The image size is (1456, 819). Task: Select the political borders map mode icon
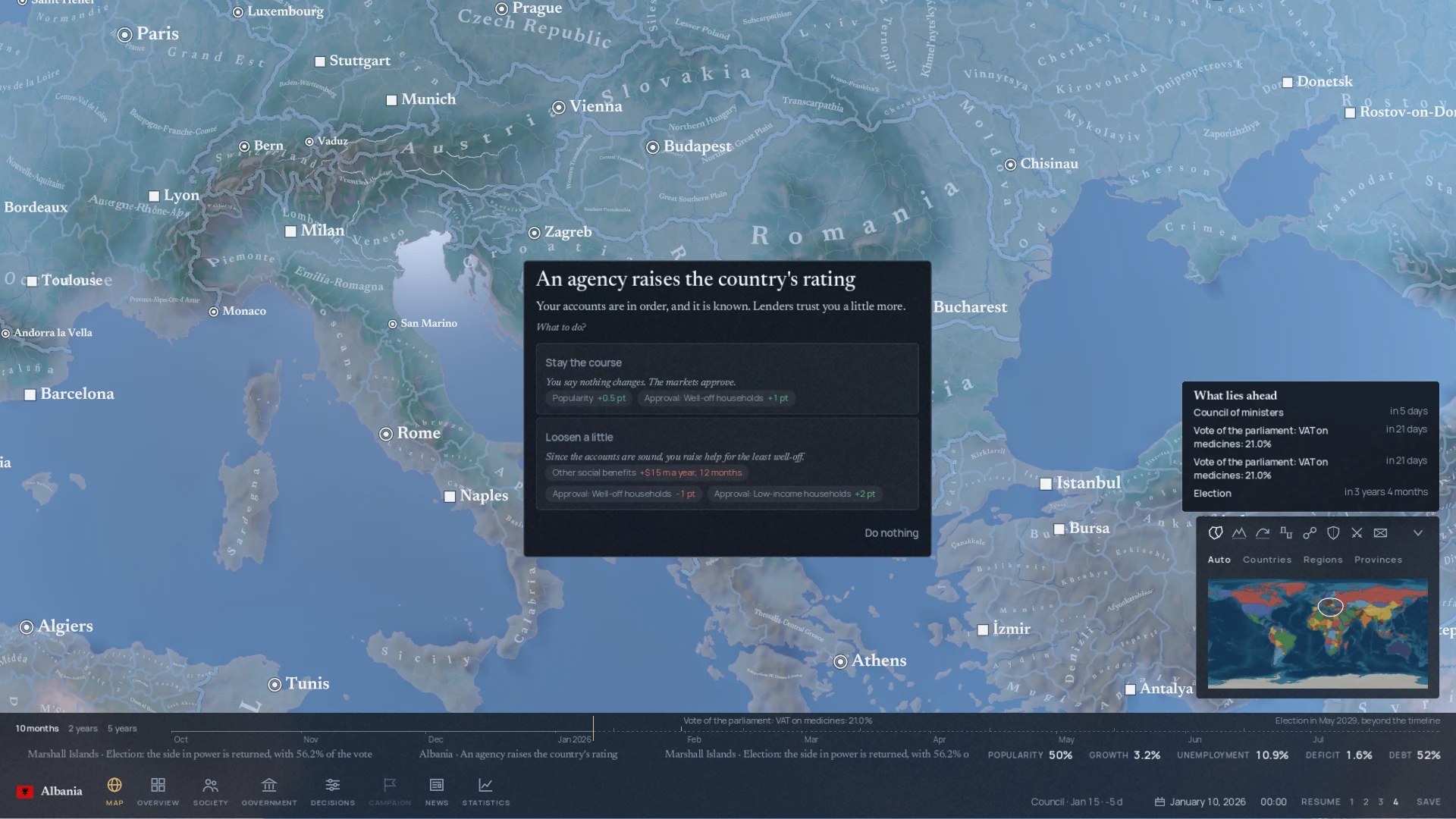(1216, 533)
